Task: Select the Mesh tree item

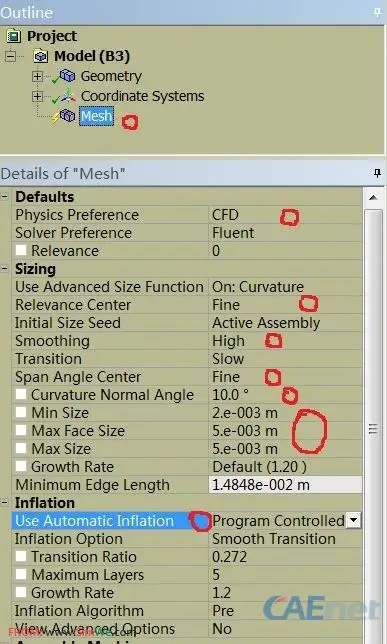Action: pyautogui.click(x=97, y=116)
